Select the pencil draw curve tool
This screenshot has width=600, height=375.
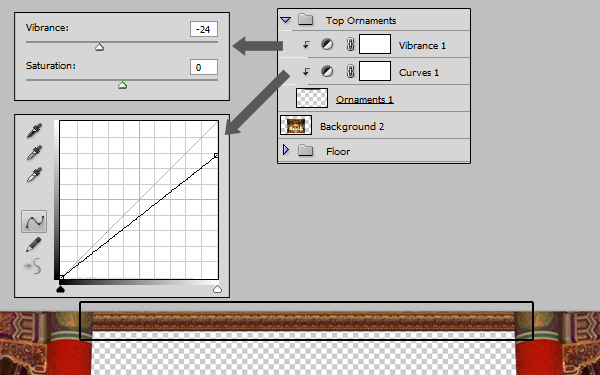[34, 245]
